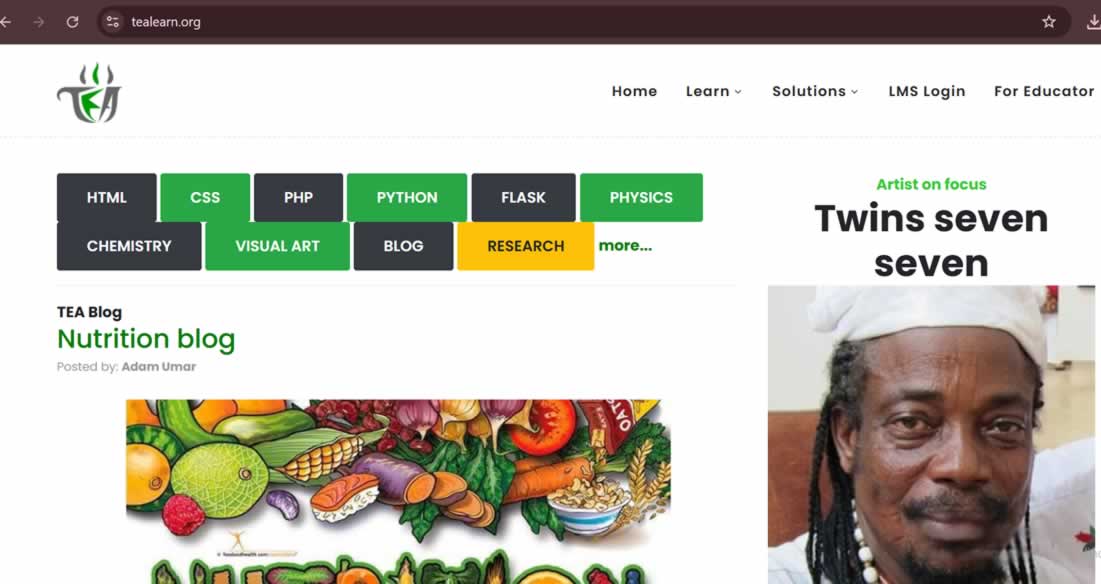Expand the Solutions dropdown menu
Image resolution: width=1101 pixels, height=584 pixels.
point(815,91)
